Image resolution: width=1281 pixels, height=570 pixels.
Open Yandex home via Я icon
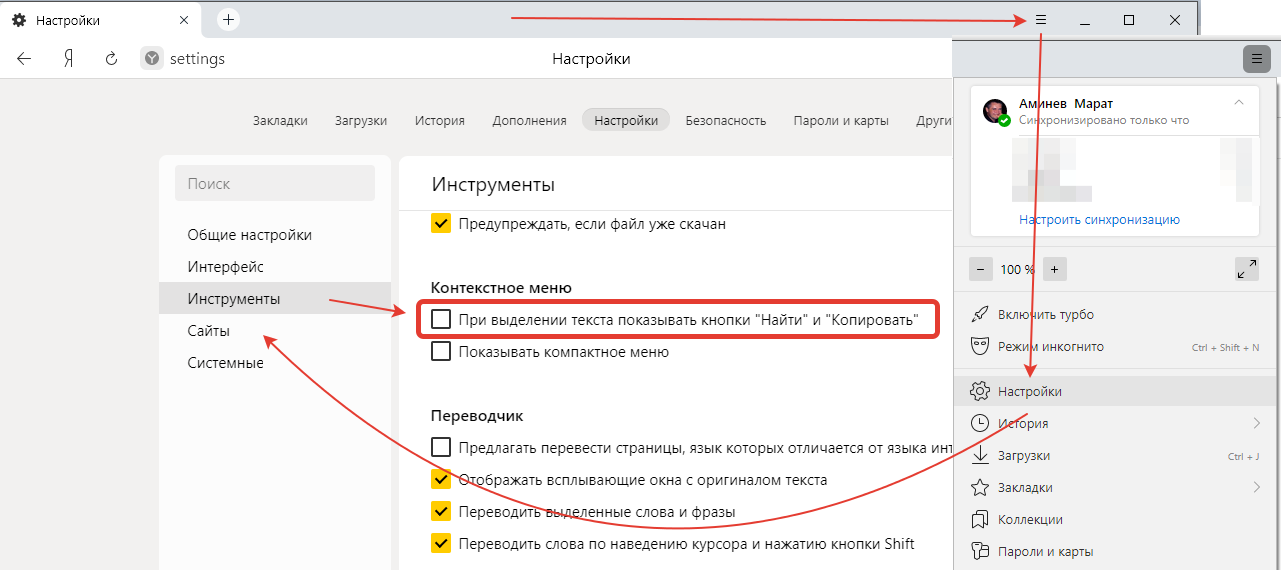[x=68, y=59]
